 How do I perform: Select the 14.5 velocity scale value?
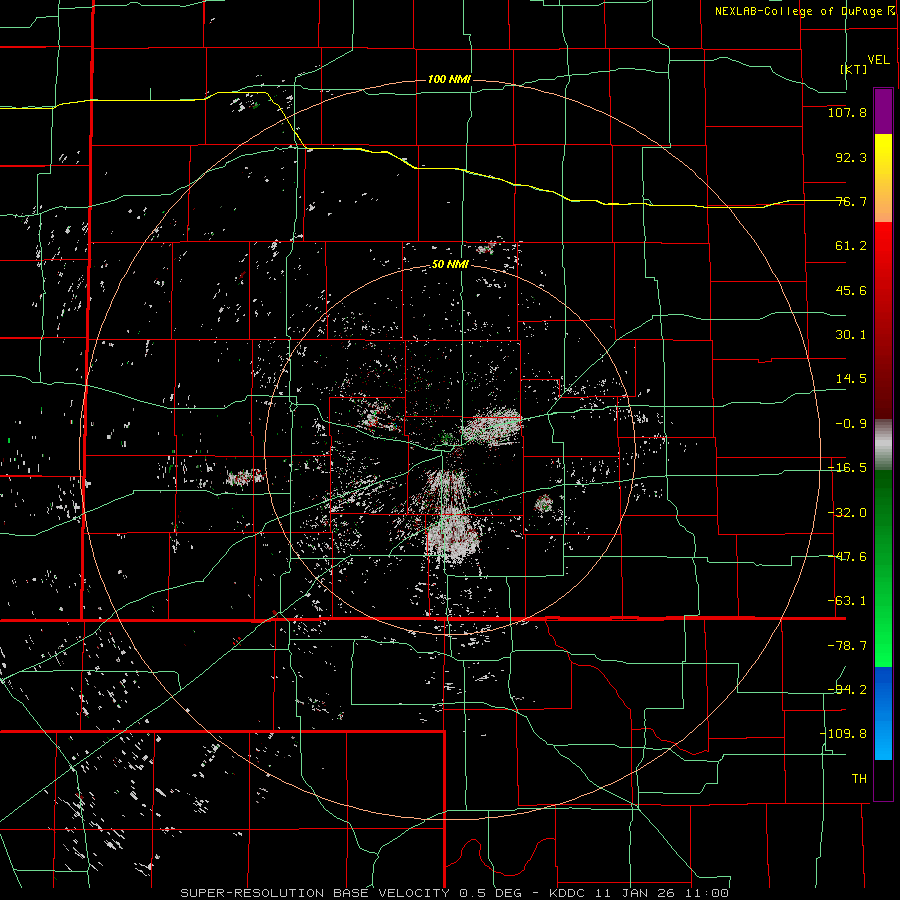pos(851,379)
